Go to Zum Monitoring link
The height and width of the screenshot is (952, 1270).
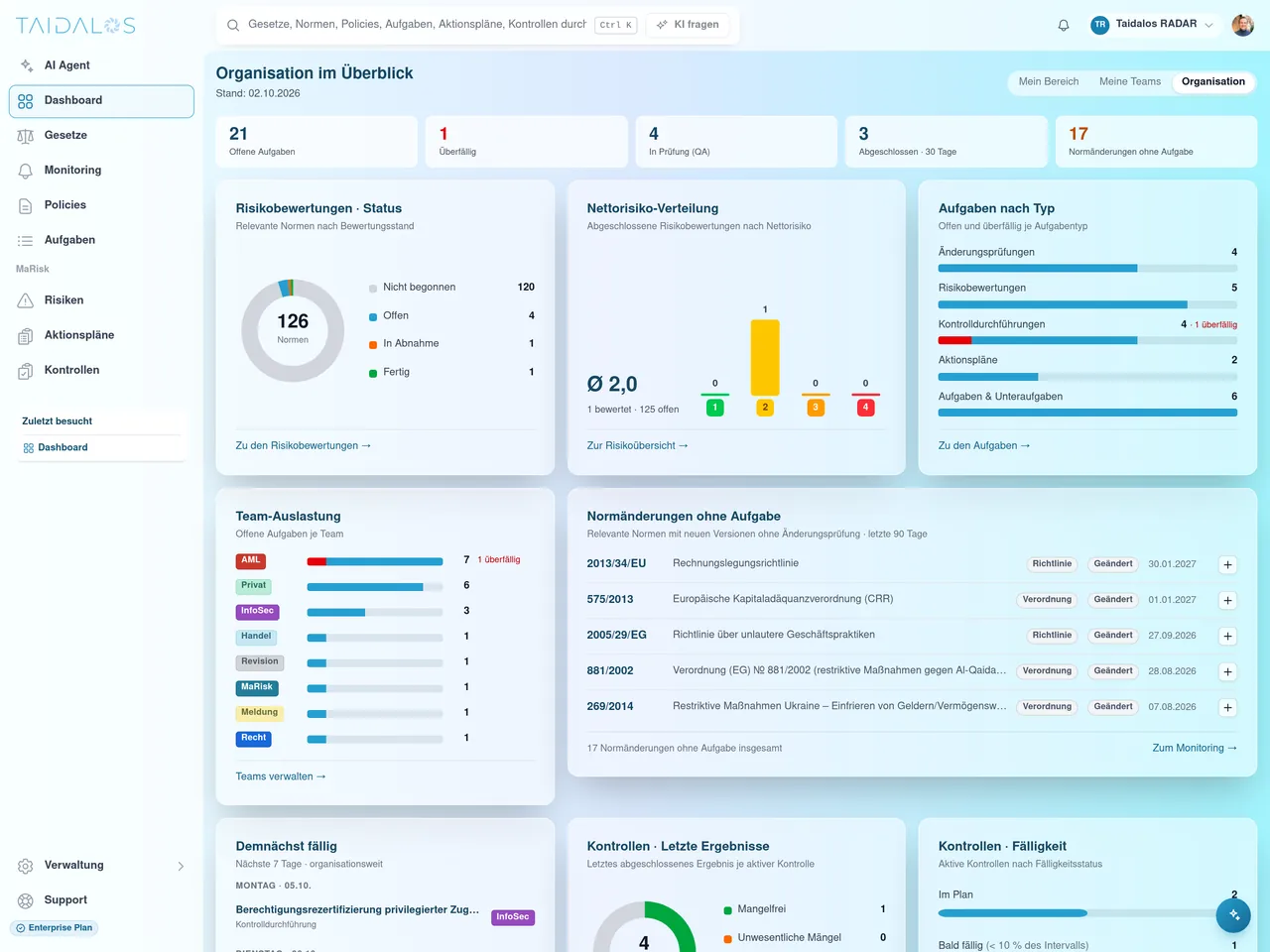coord(1195,749)
